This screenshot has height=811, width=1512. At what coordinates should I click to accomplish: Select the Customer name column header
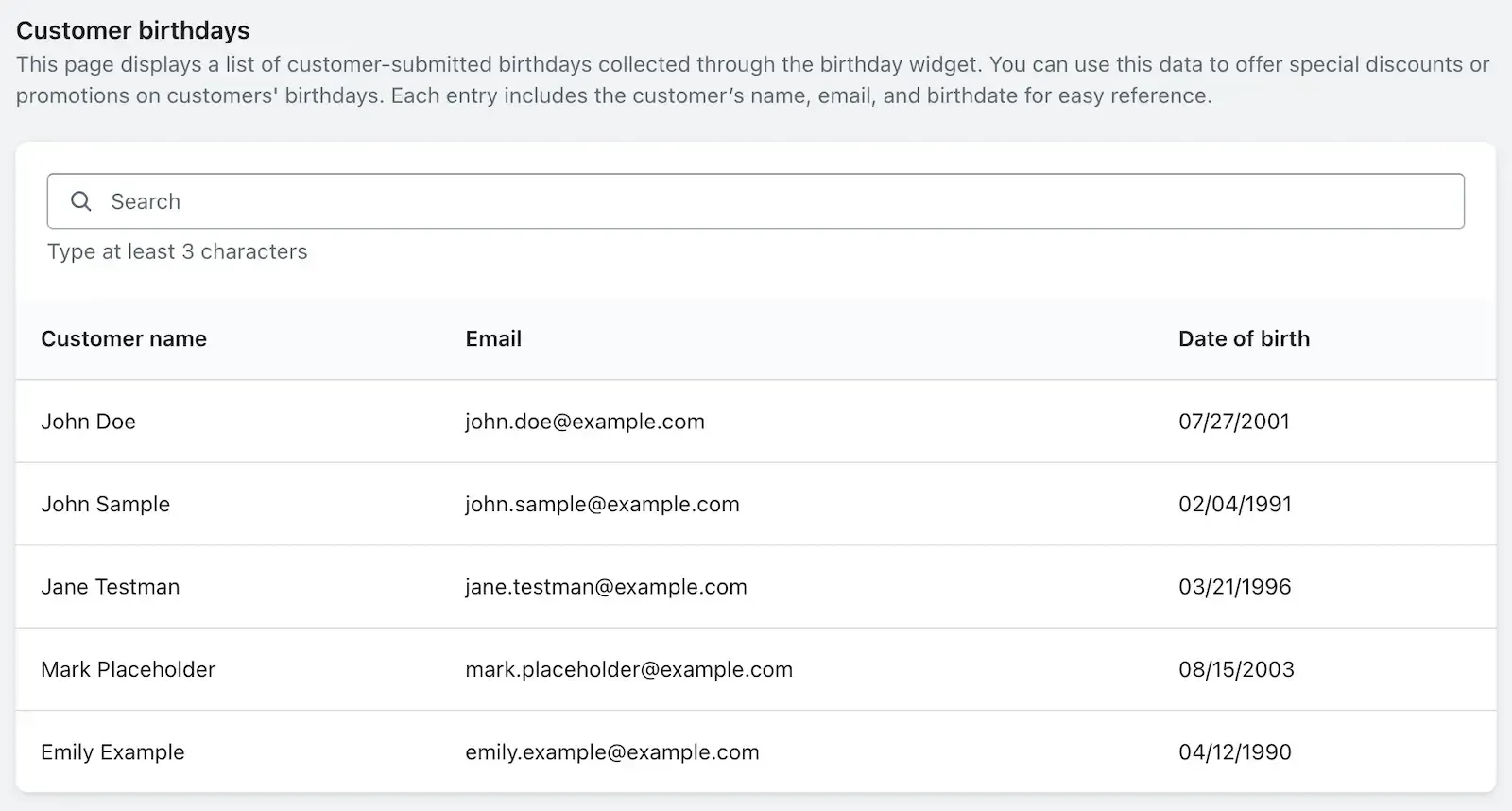124,338
